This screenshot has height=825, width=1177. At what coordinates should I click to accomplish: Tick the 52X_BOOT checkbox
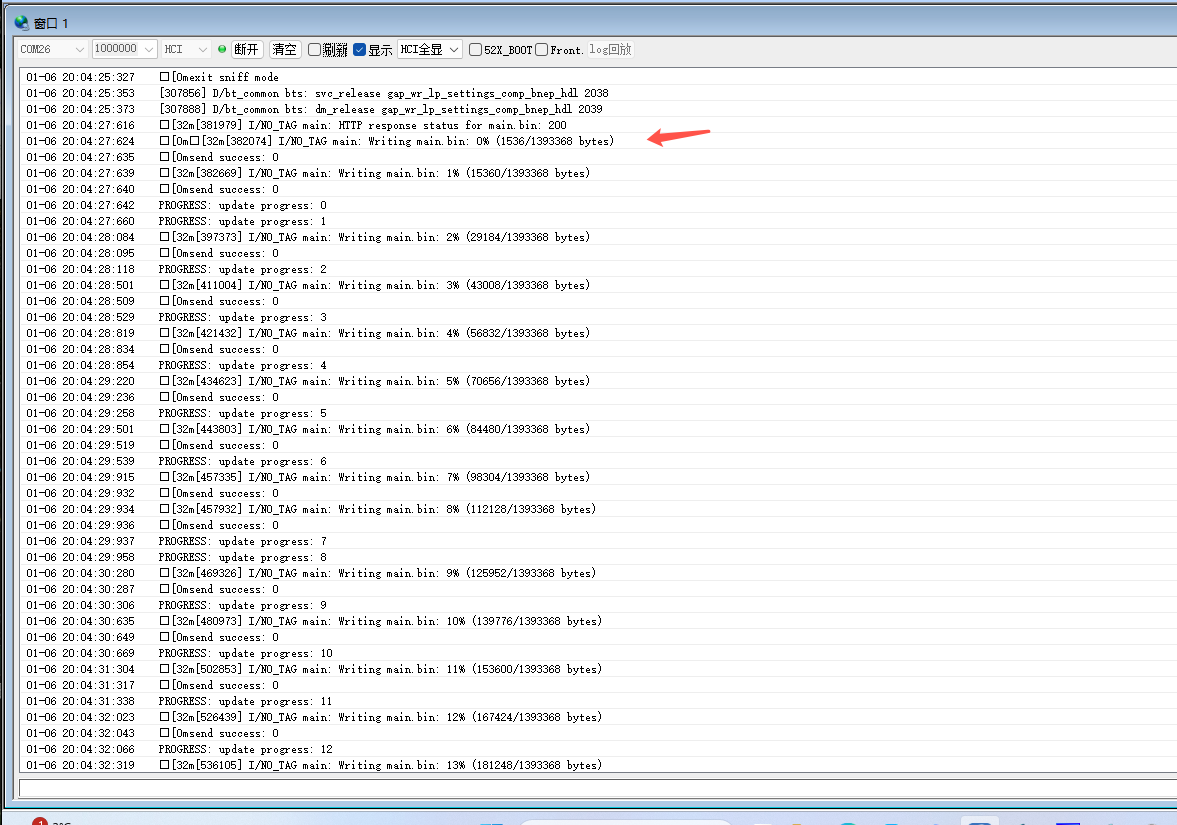point(475,50)
